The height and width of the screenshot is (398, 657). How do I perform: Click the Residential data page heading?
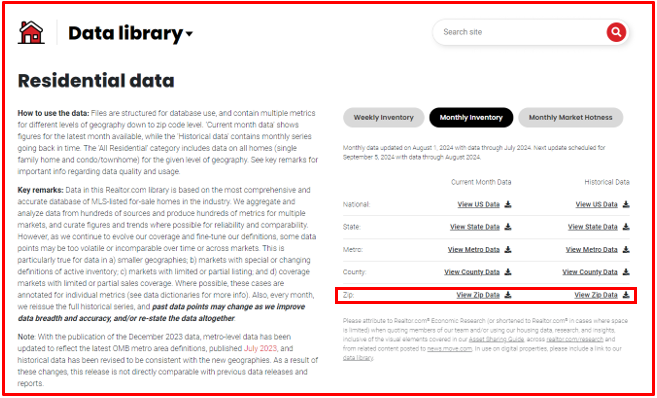tap(96, 81)
